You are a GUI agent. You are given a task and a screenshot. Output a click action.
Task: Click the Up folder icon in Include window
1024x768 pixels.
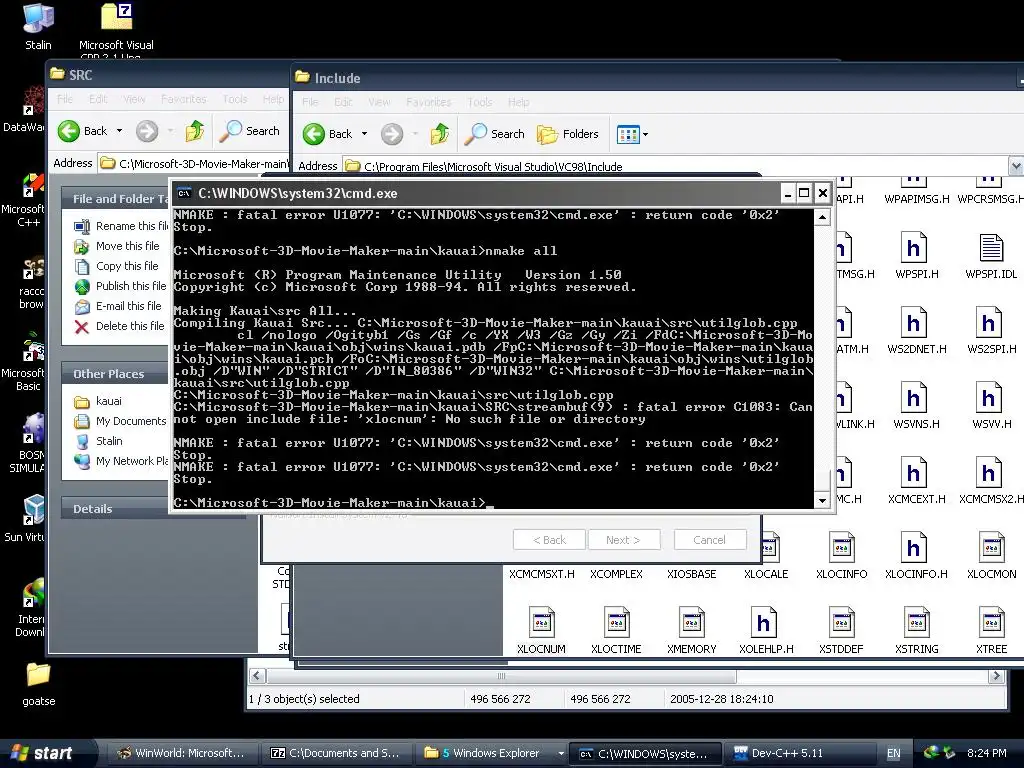pos(440,134)
